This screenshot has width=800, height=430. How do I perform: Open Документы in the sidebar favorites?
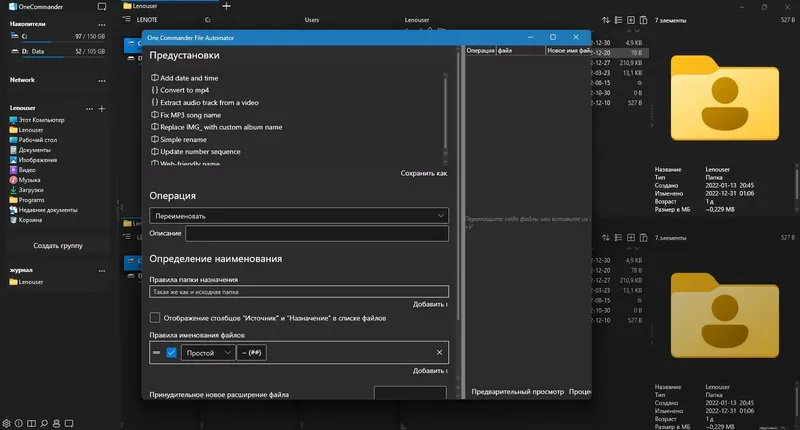[x=30, y=150]
